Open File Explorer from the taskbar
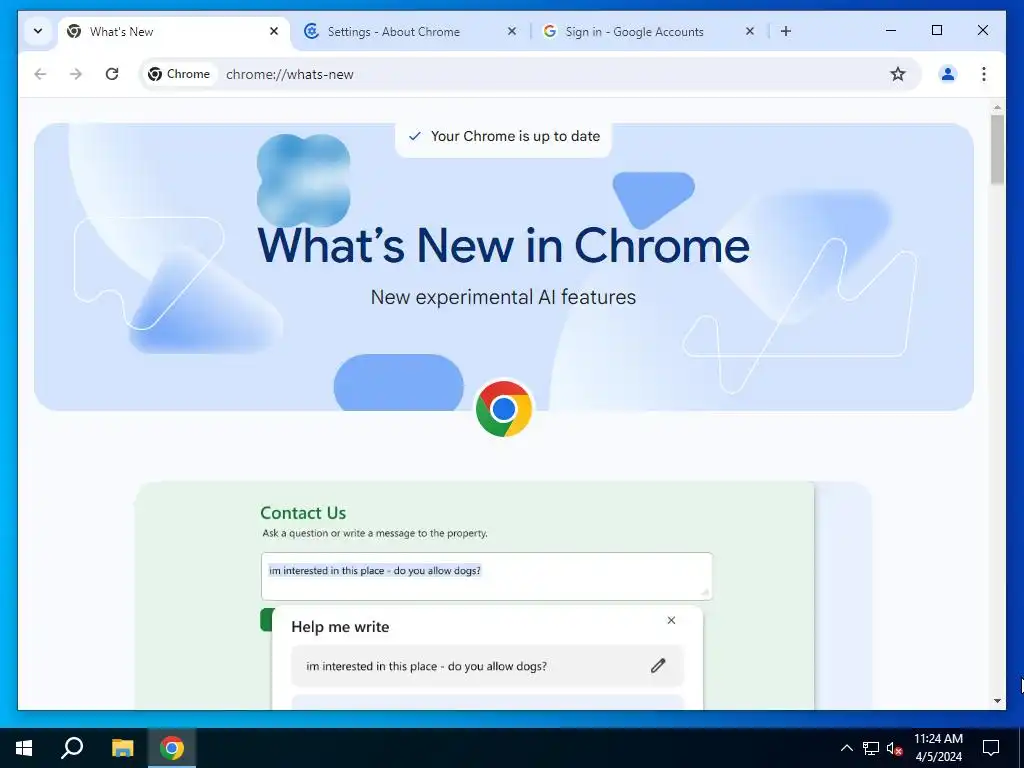 tap(122, 748)
